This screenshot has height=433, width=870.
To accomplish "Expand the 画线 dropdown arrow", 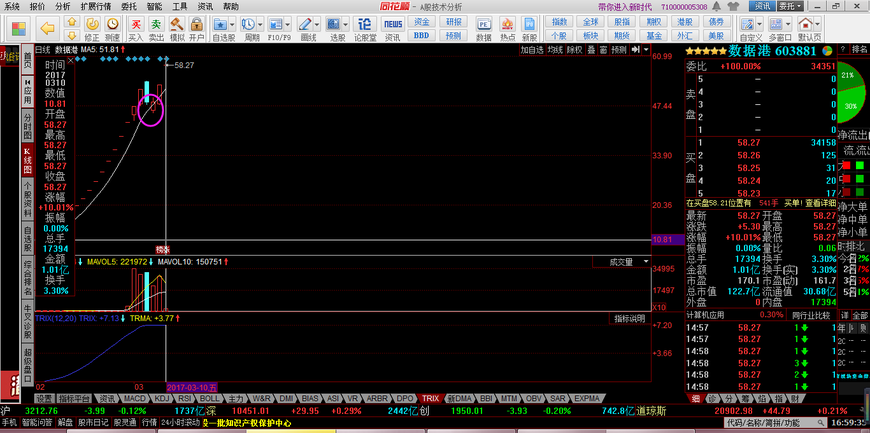I will tap(317, 24).
